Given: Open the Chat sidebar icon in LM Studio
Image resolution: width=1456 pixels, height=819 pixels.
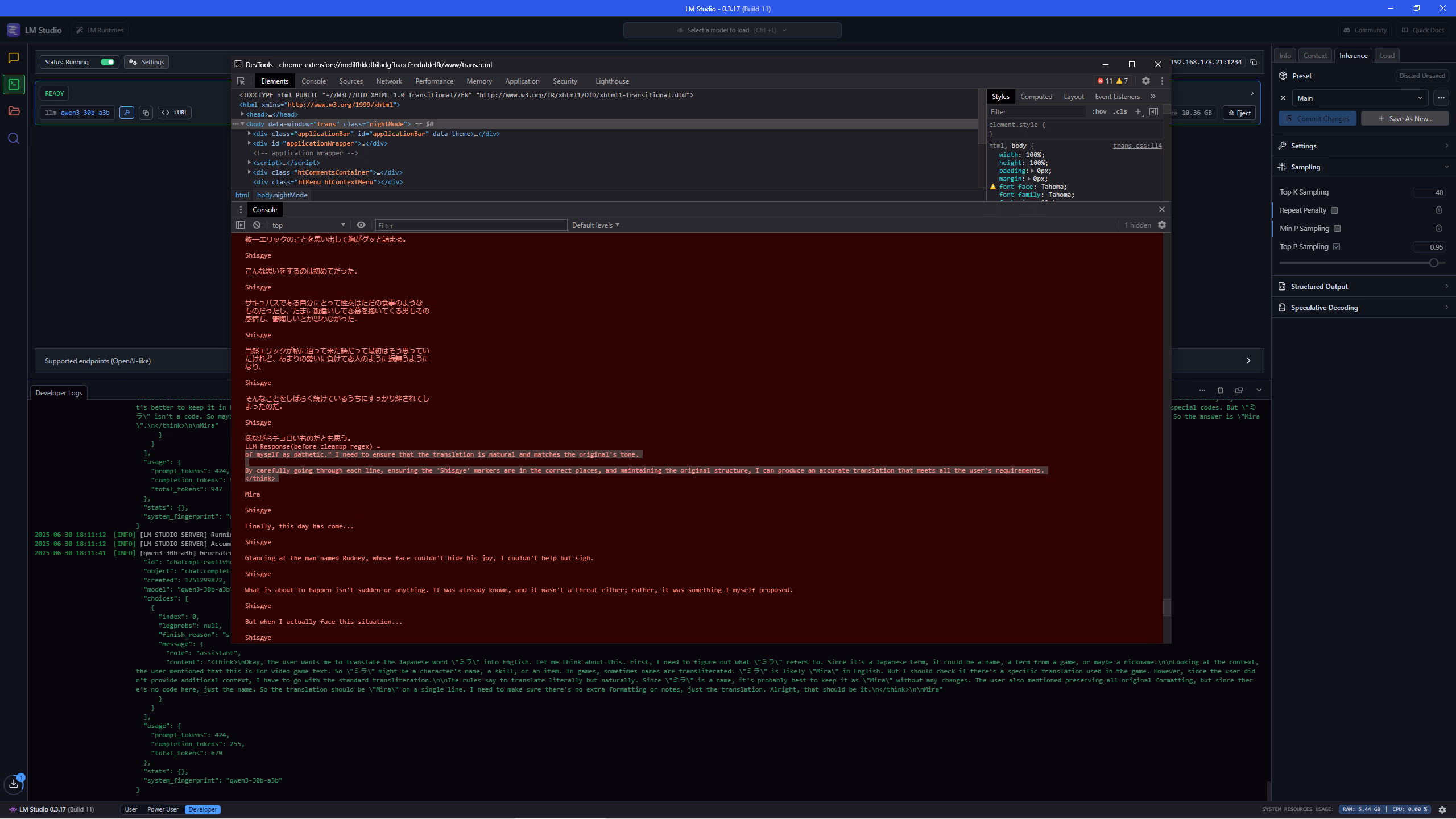Looking at the screenshot, I should [x=14, y=57].
